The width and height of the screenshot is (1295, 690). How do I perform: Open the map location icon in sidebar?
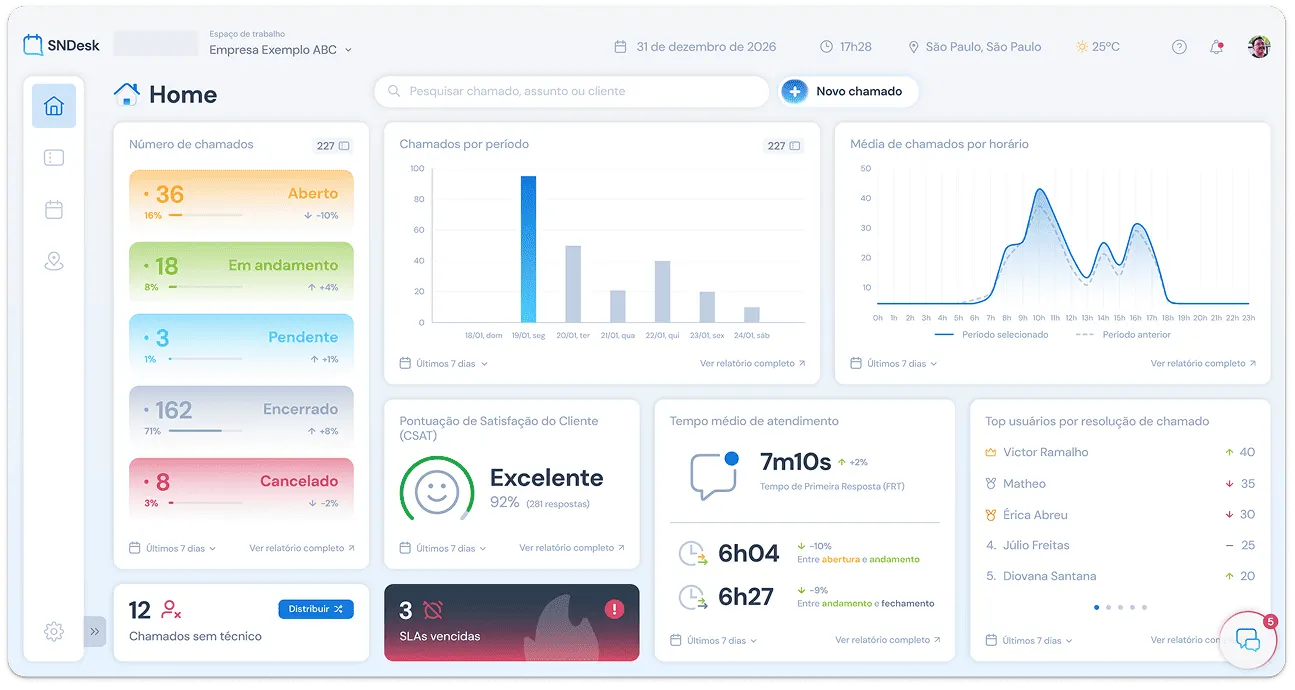(54, 262)
